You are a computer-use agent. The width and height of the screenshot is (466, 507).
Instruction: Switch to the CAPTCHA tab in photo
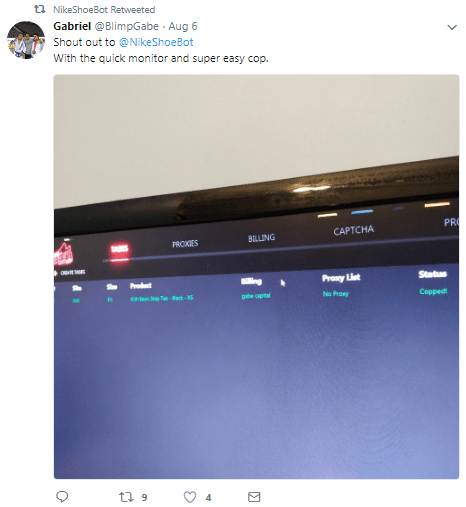point(354,230)
